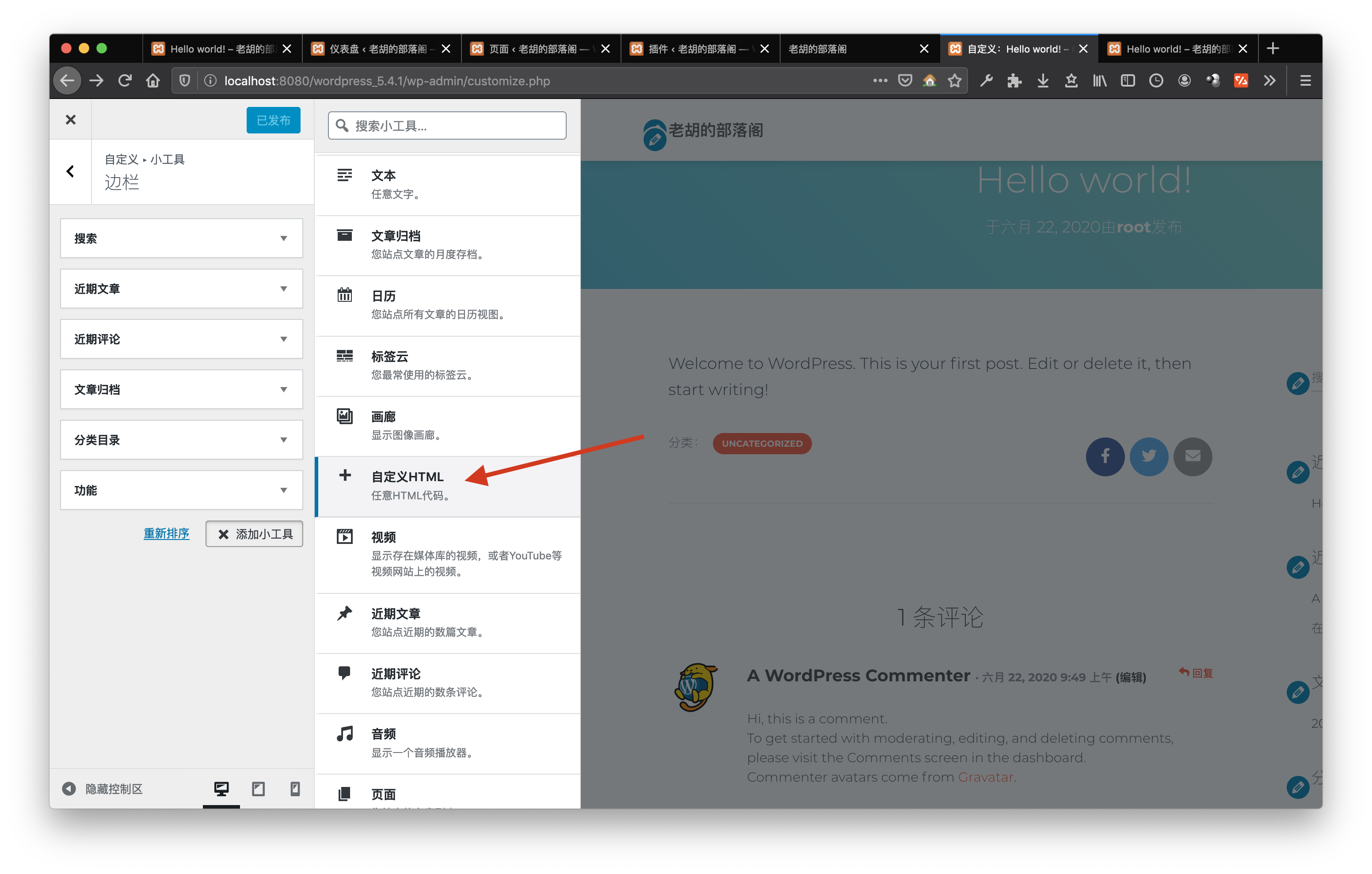
Task: Add the 画廊 gallery widget
Action: 448,426
